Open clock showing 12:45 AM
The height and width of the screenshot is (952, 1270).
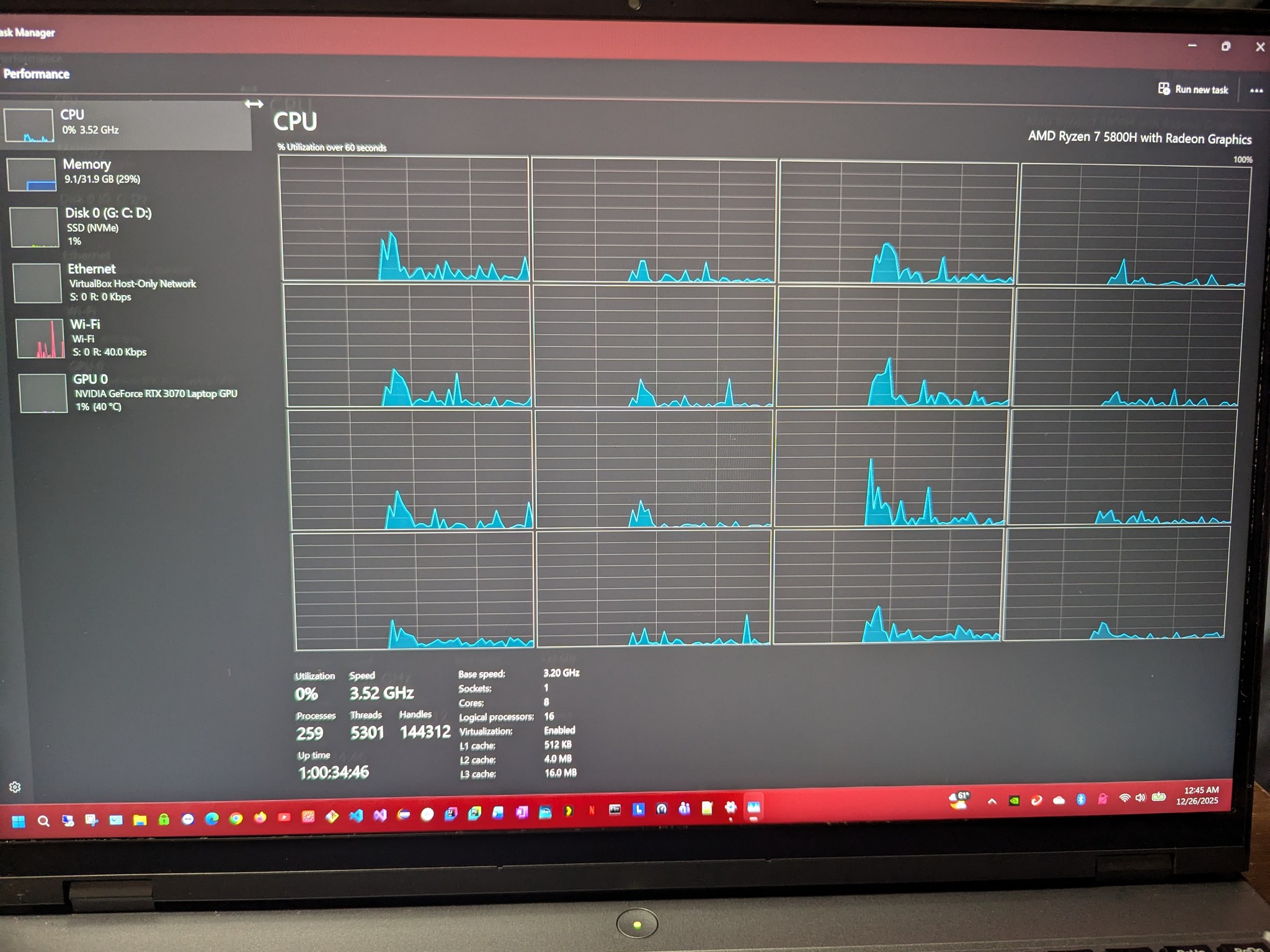(x=1199, y=795)
